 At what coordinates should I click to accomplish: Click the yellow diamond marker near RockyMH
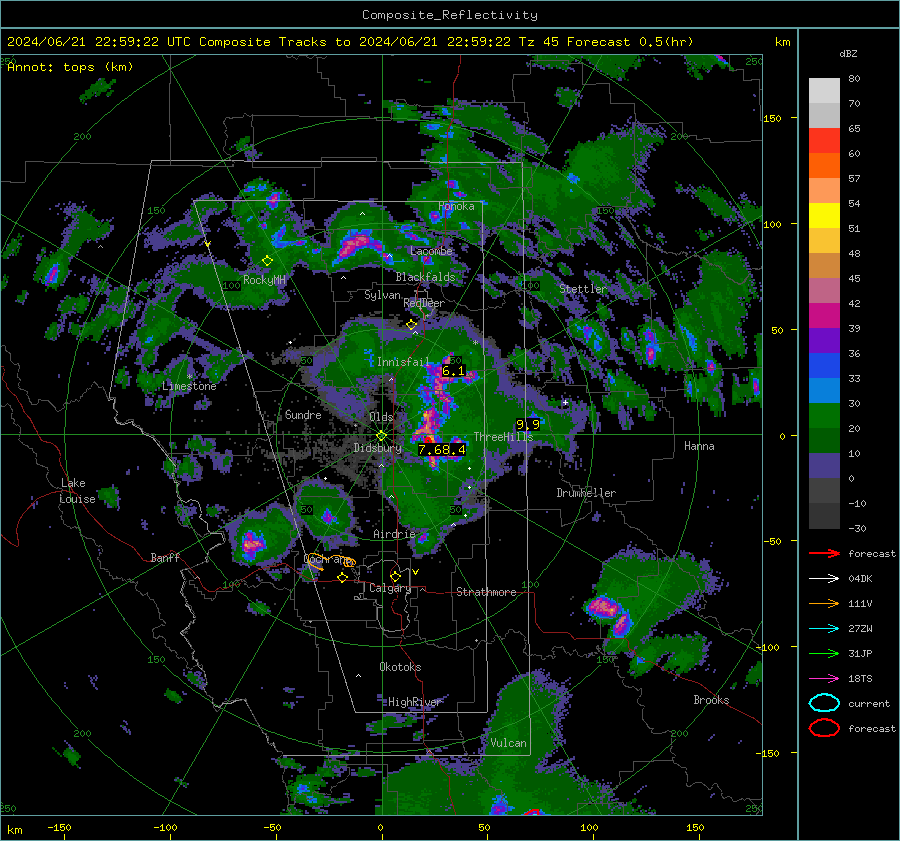pyautogui.click(x=267, y=261)
